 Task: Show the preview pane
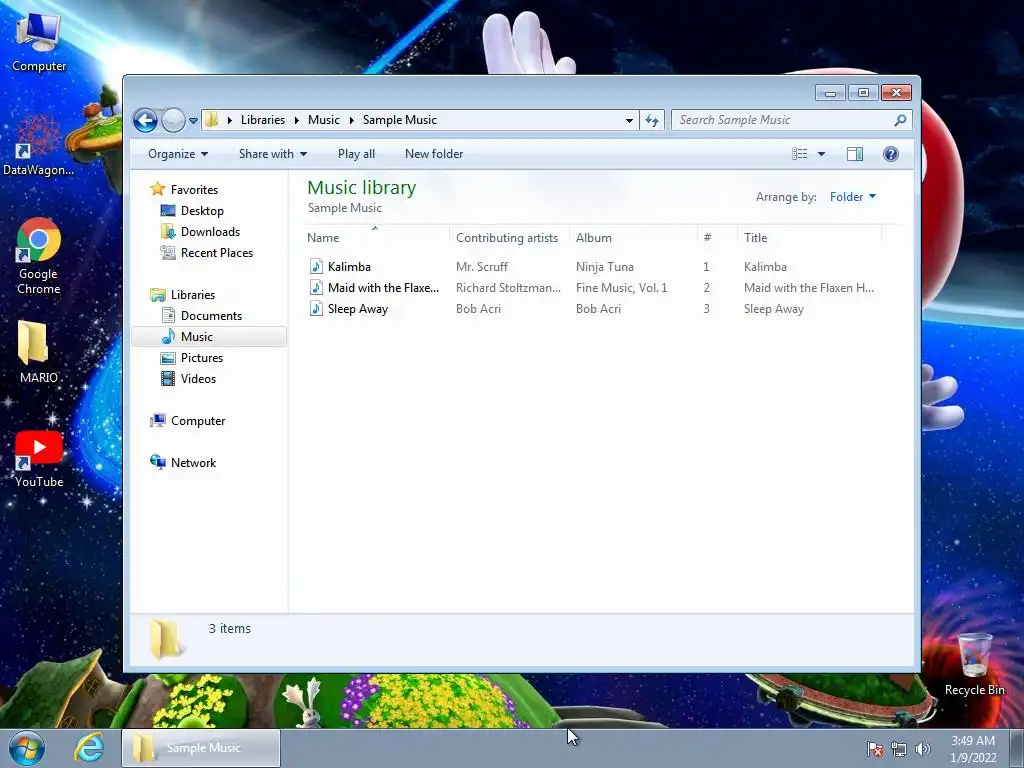855,154
